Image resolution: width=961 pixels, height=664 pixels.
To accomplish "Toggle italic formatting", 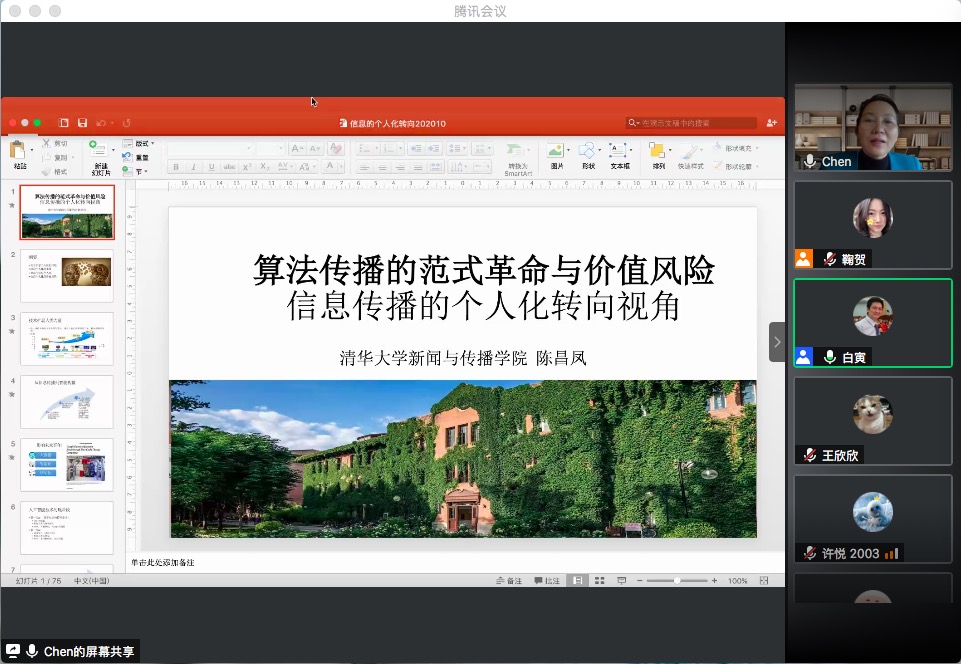I will (192, 166).
